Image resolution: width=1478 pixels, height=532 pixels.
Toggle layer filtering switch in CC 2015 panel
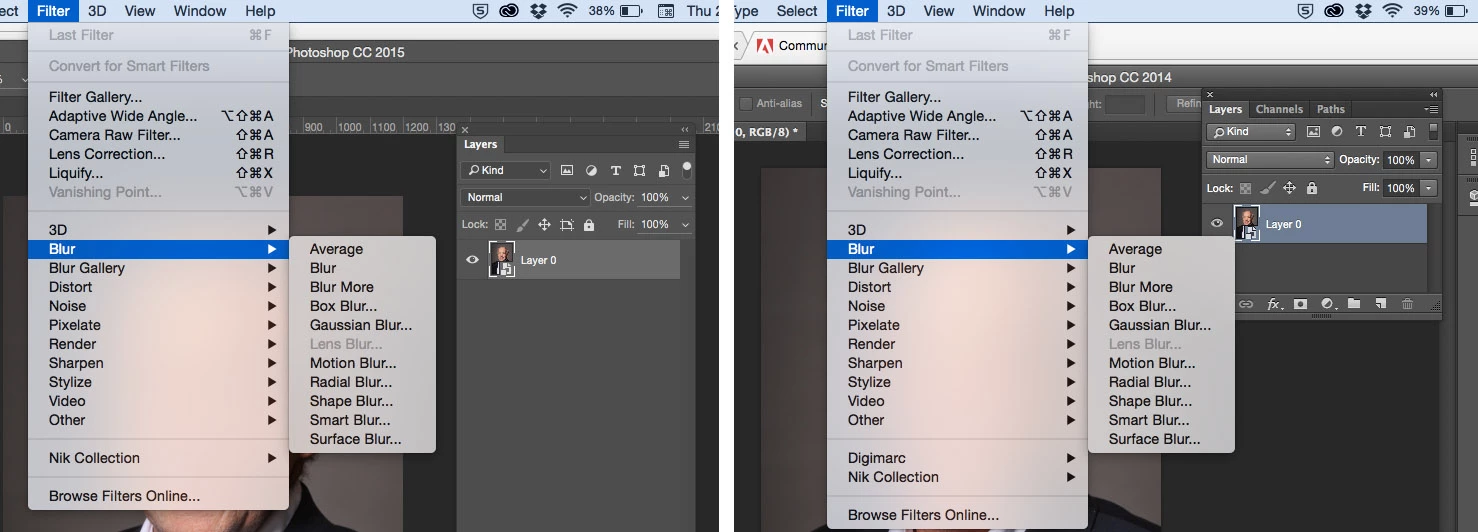pos(687,169)
